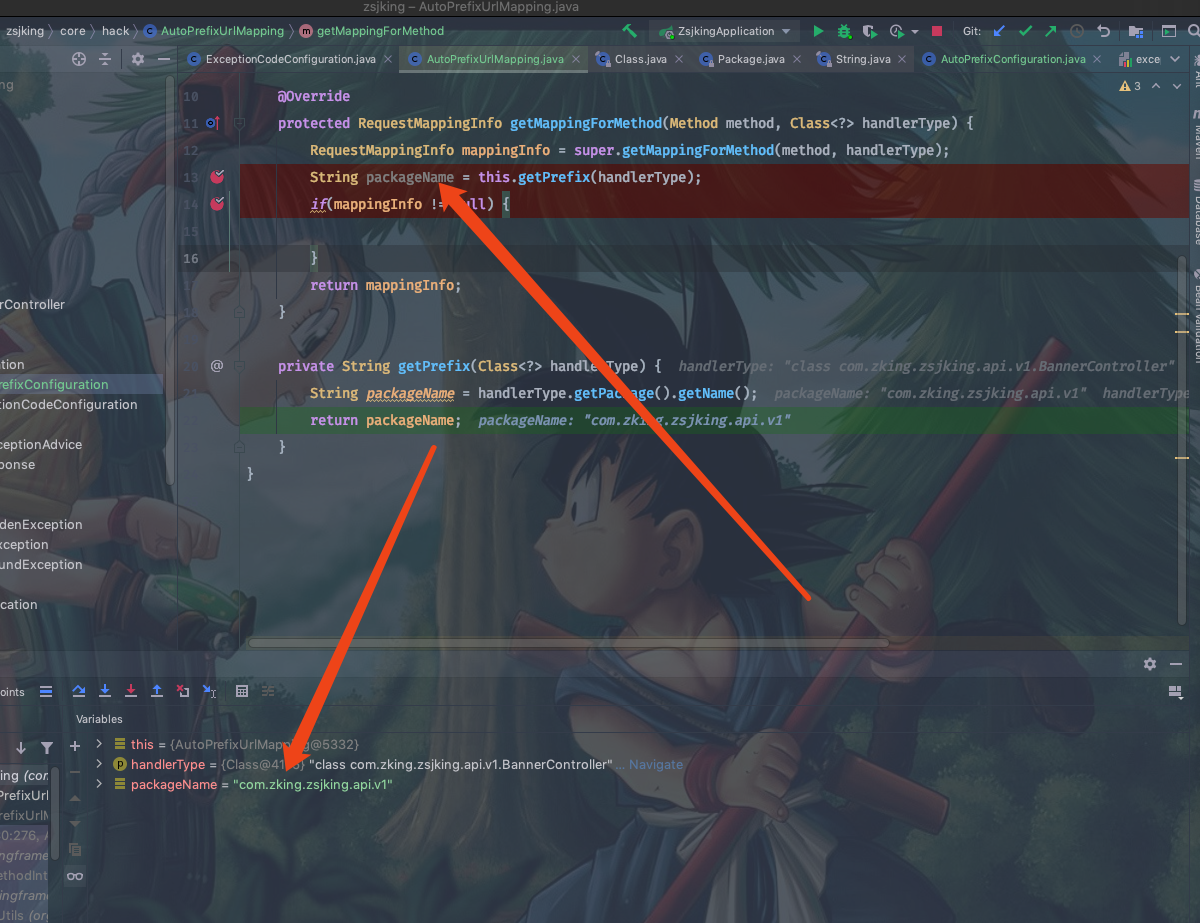Switch to ExceptionCodeConfiguration.java tab
The width and height of the screenshot is (1200, 923).
pyautogui.click(x=290, y=59)
